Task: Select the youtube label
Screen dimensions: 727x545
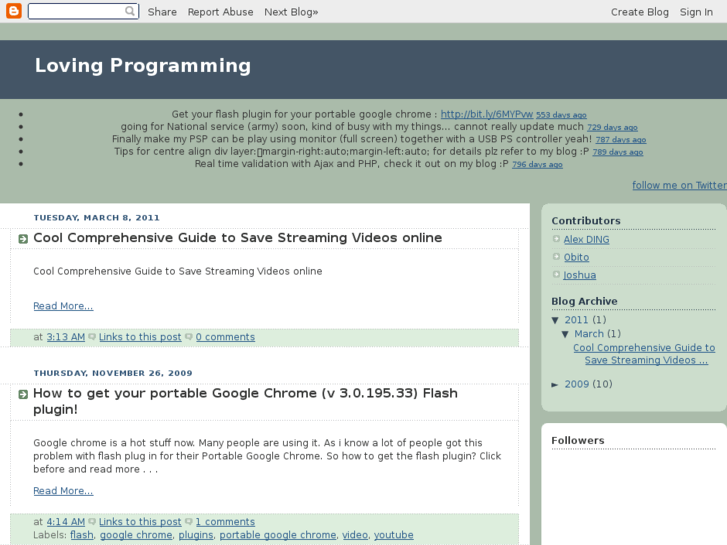Action: click(394, 535)
